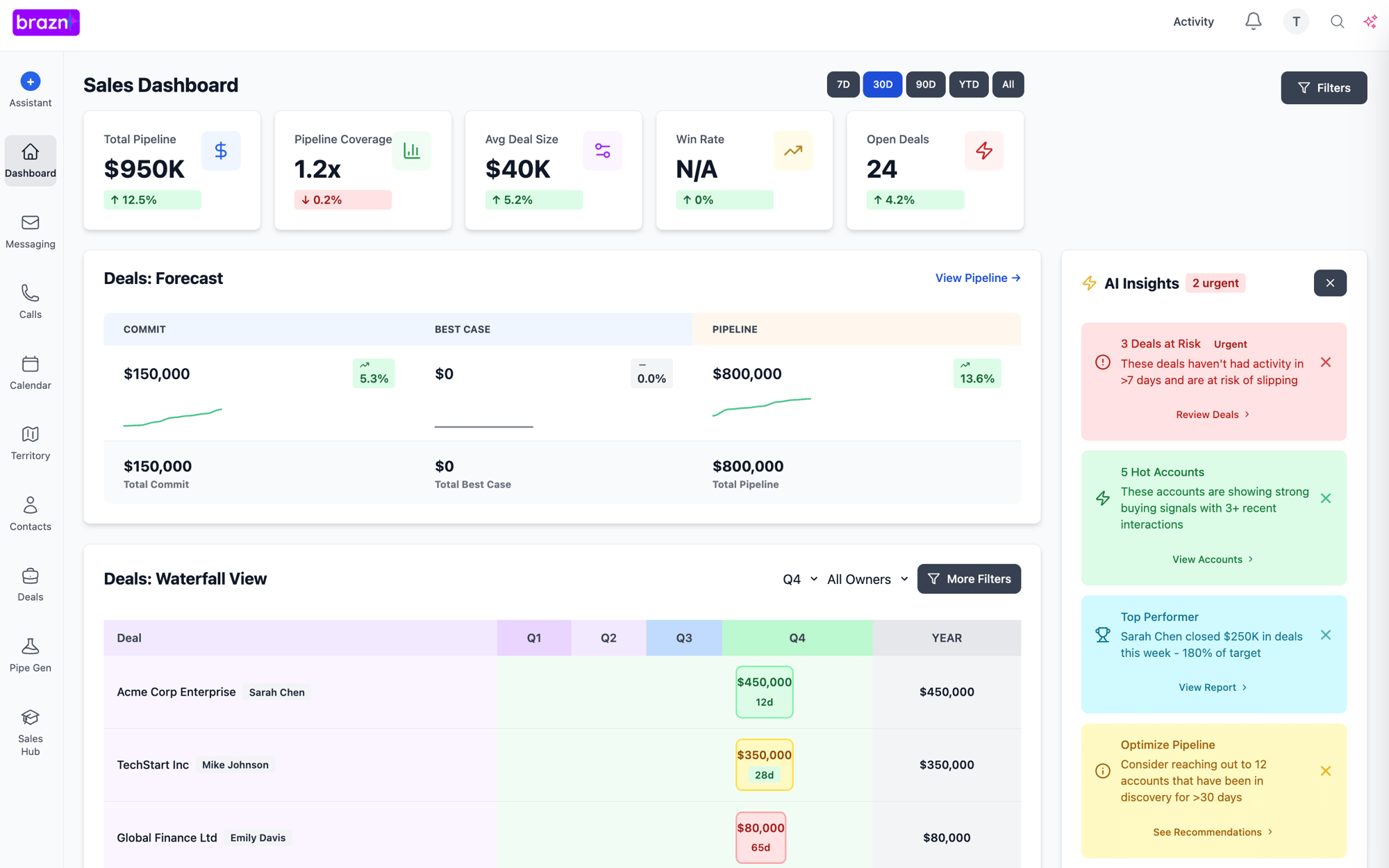Click the notifications bell icon
This screenshot has width=1389, height=868.
click(1253, 22)
